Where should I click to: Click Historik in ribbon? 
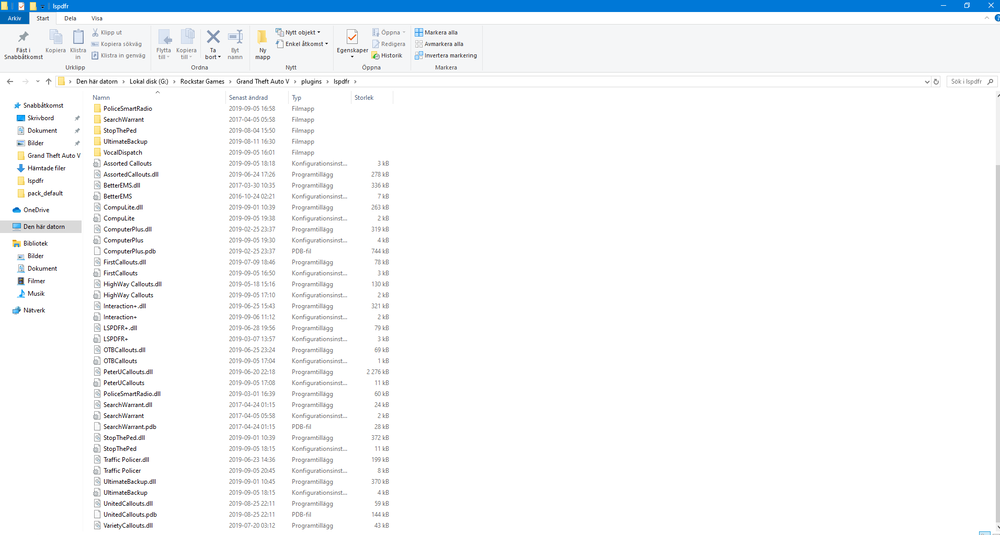coord(386,55)
